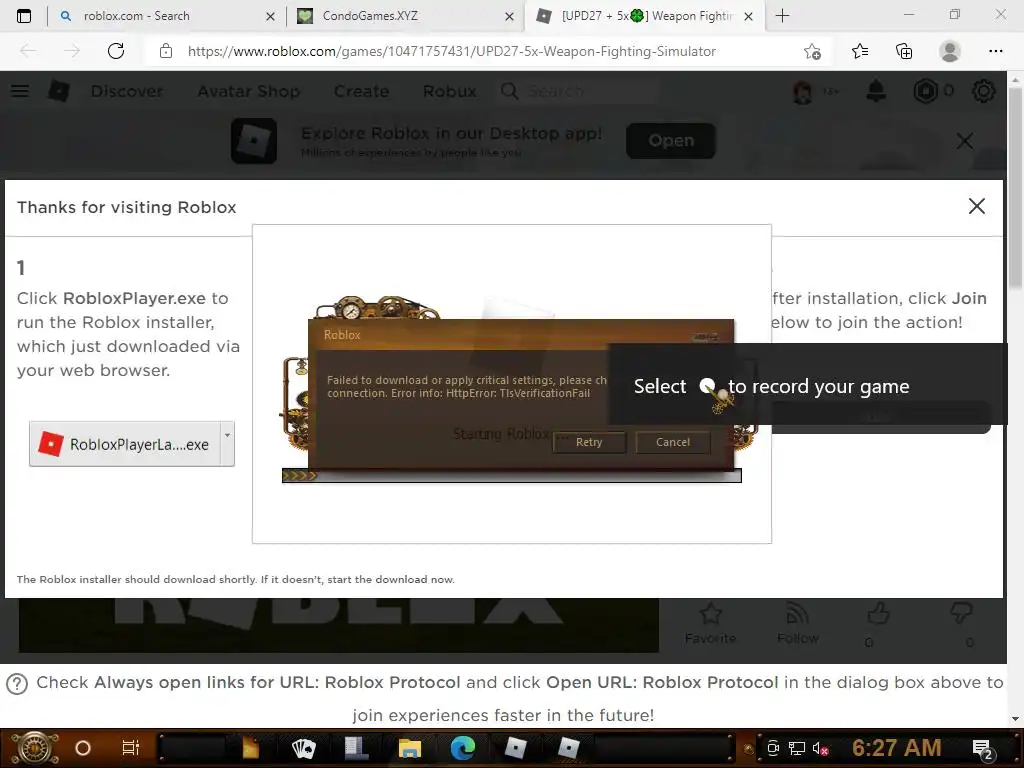The width and height of the screenshot is (1024, 768).
Task: Click the gray server taskbar icon
Action: (x=357, y=748)
